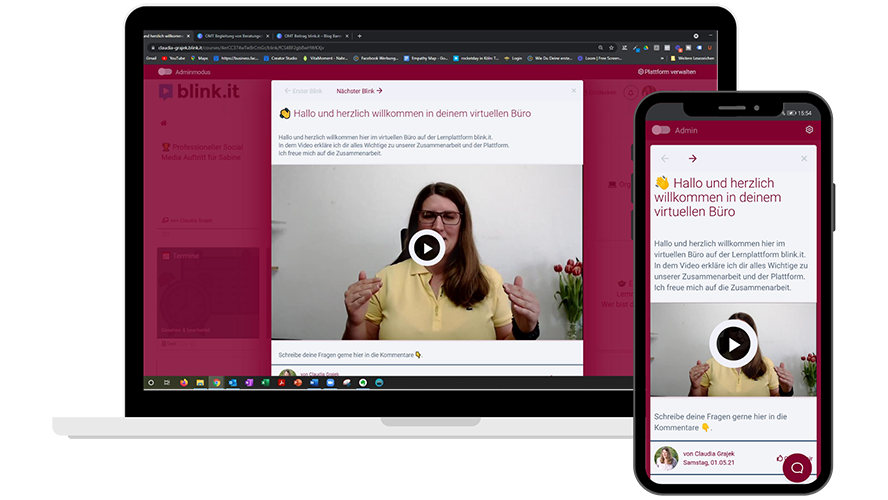Open the Termine card
Screen dimensions: 888x500
tap(208, 293)
